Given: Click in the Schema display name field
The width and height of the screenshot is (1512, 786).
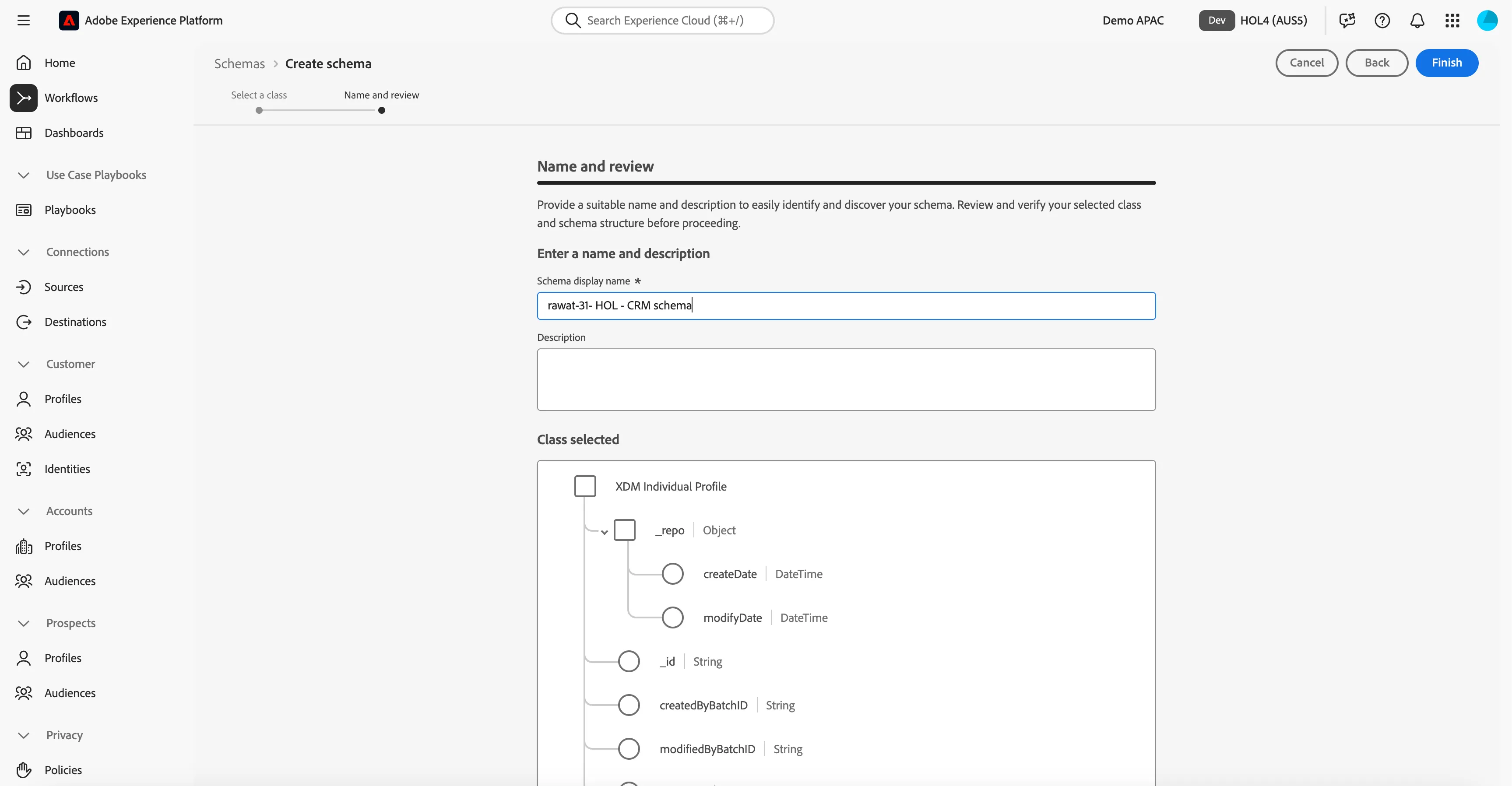Looking at the screenshot, I should click(846, 306).
